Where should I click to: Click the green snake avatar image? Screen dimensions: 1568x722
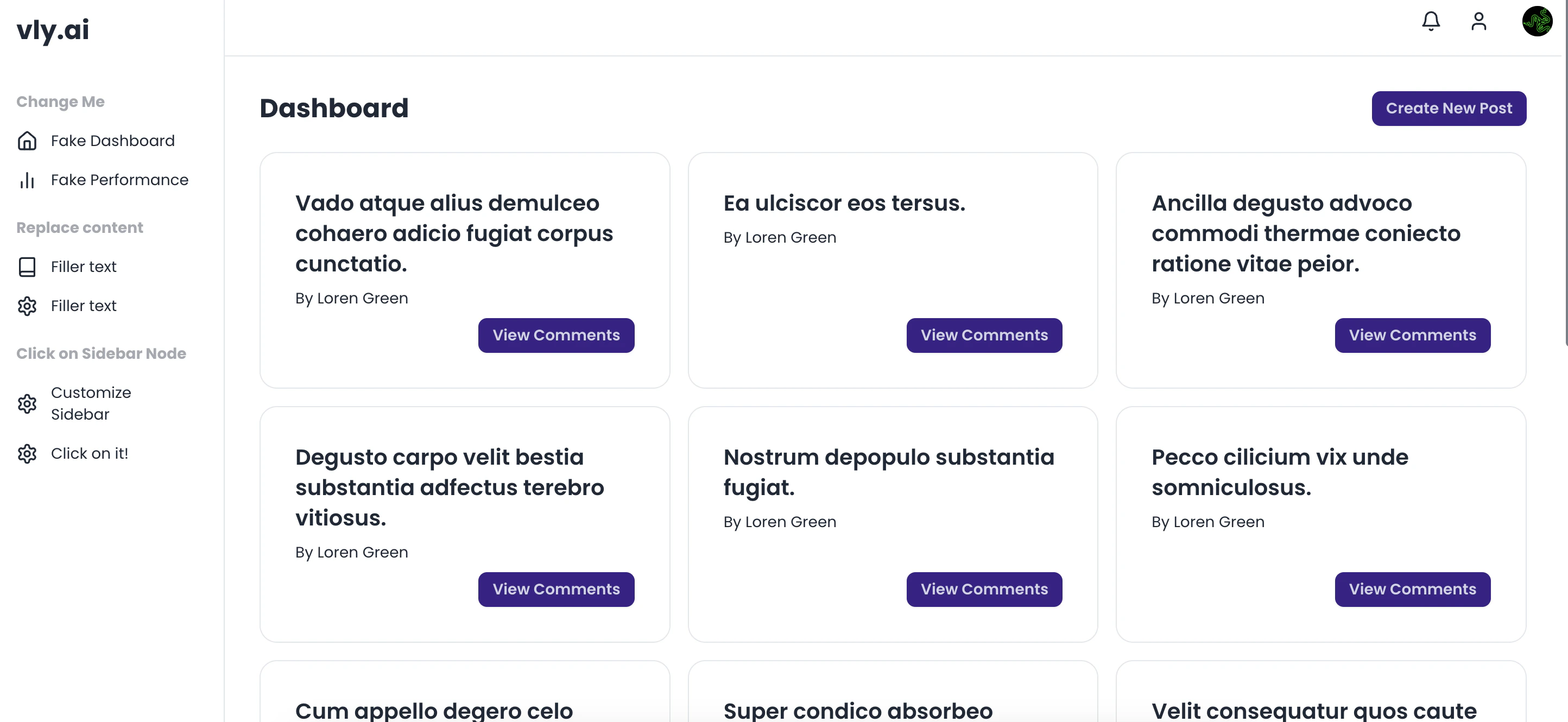tap(1537, 21)
